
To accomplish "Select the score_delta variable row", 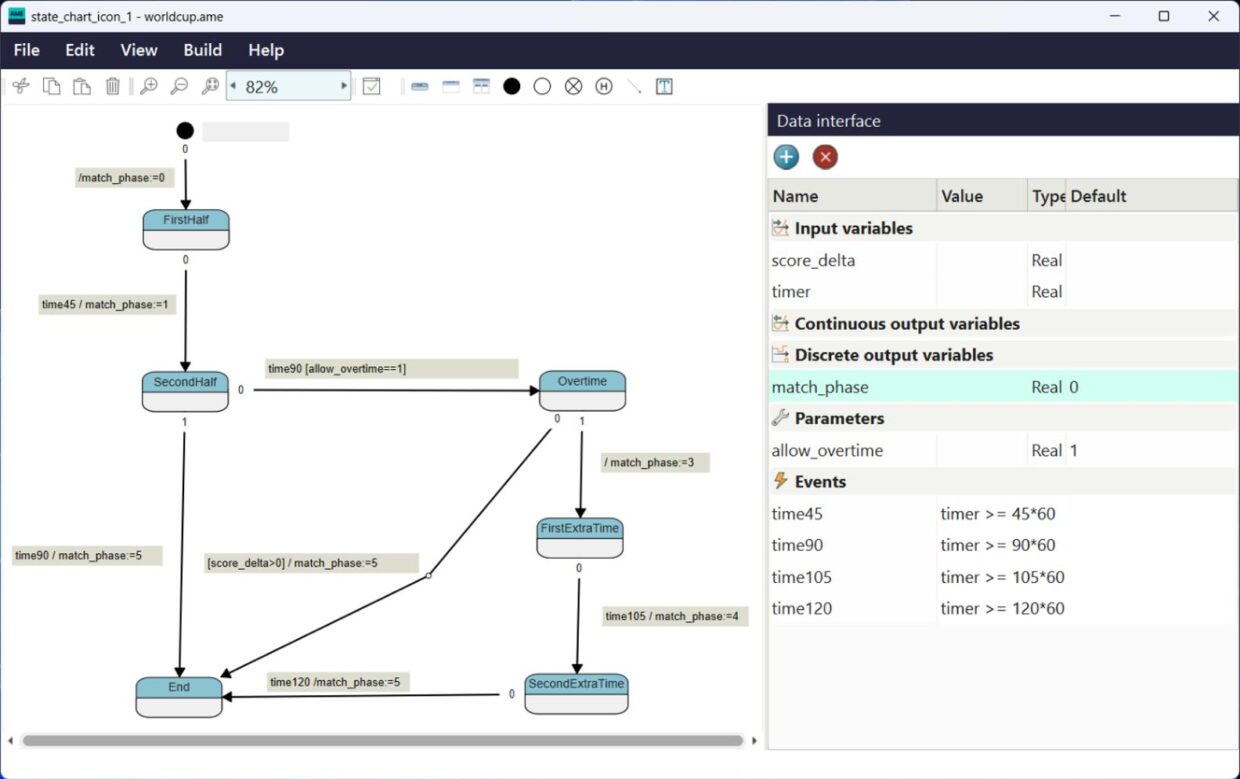I will (x=1003, y=260).
